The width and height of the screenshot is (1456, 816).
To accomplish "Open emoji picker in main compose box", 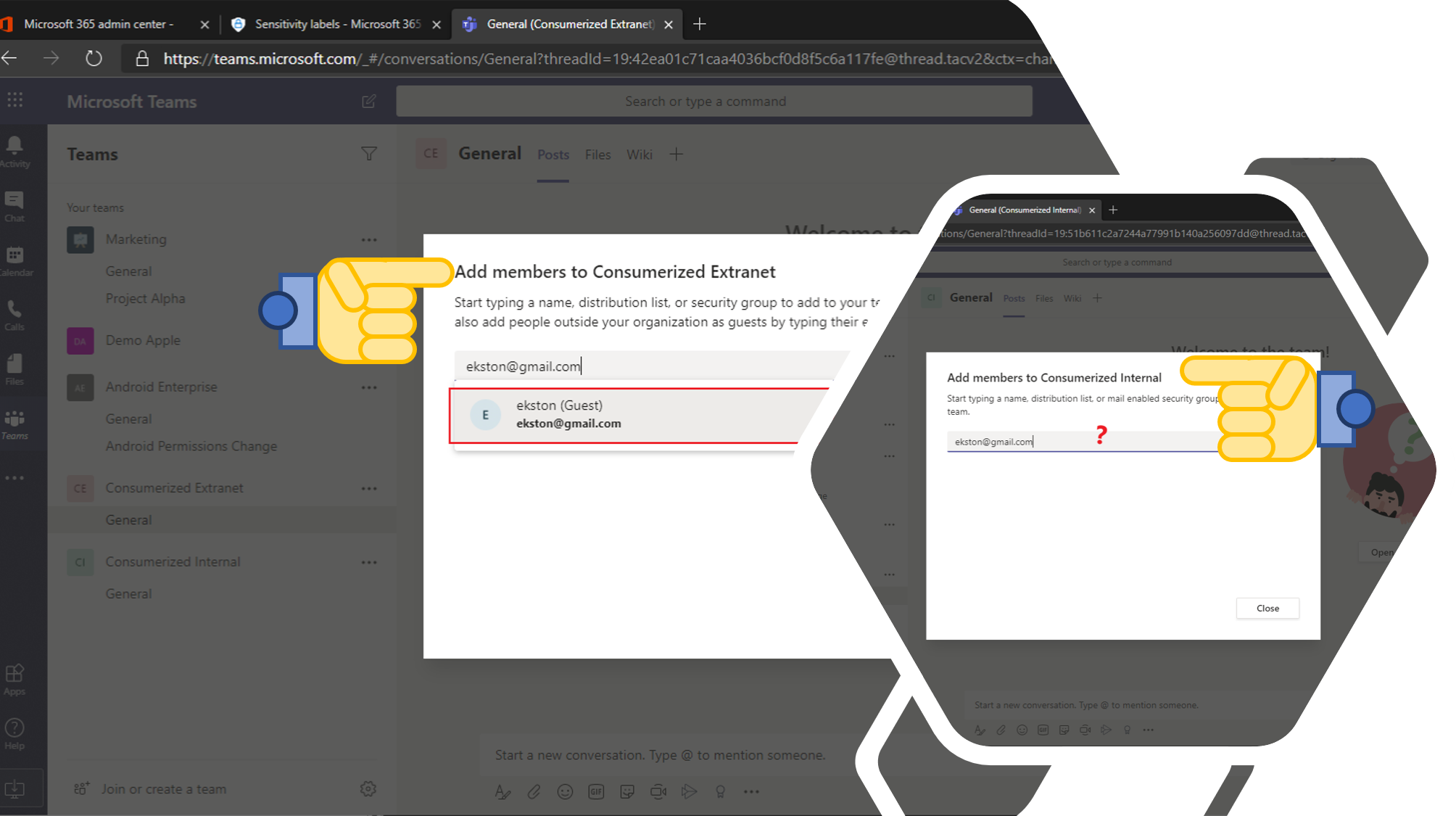I will [x=565, y=791].
